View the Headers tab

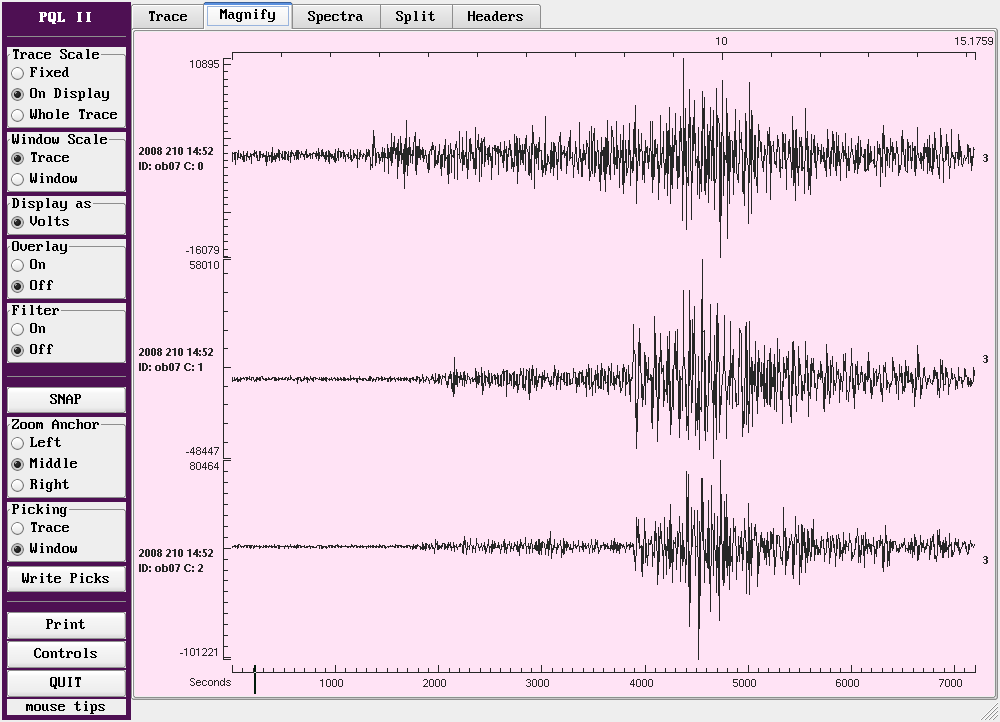[495, 16]
